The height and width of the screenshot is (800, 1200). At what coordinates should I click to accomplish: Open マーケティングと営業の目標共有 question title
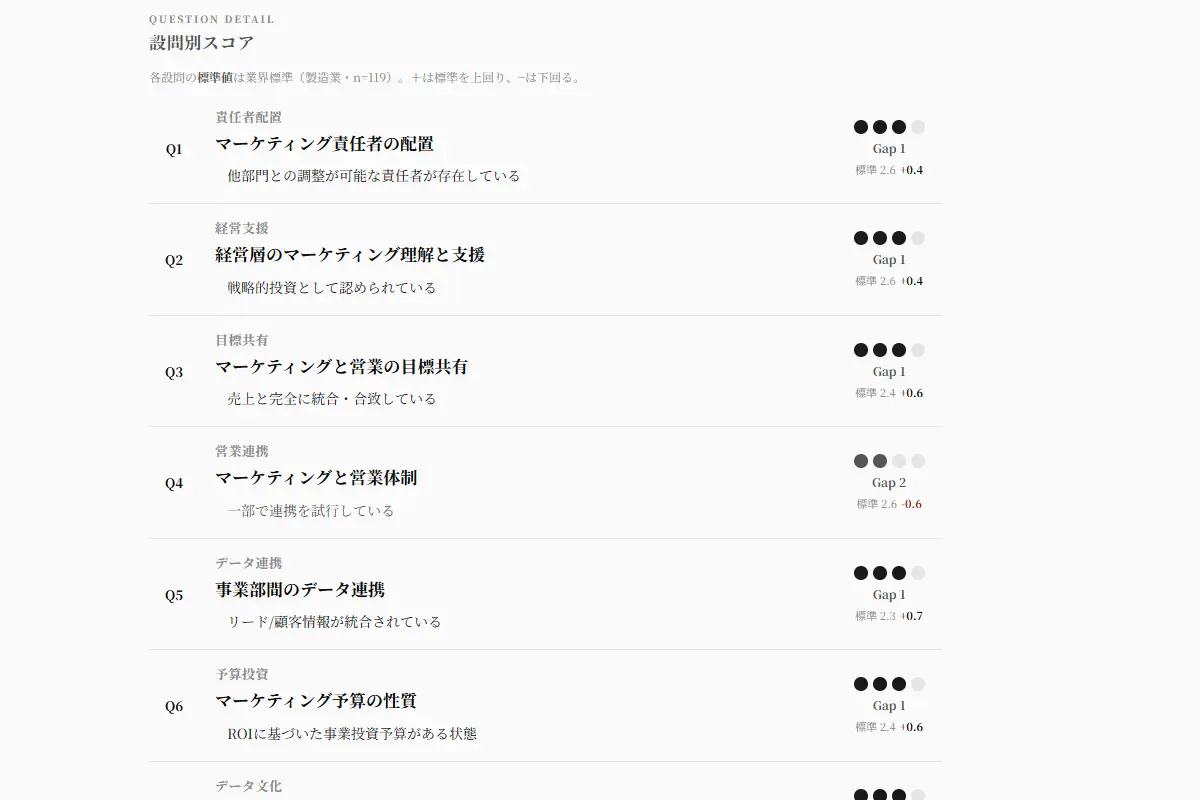point(341,367)
